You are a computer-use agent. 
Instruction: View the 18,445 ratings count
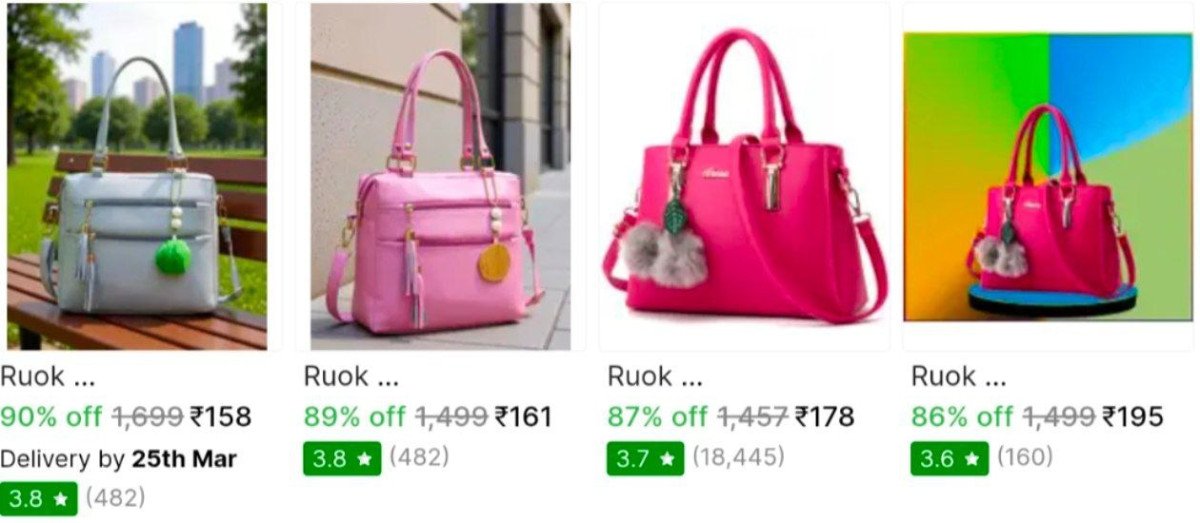[x=739, y=458]
